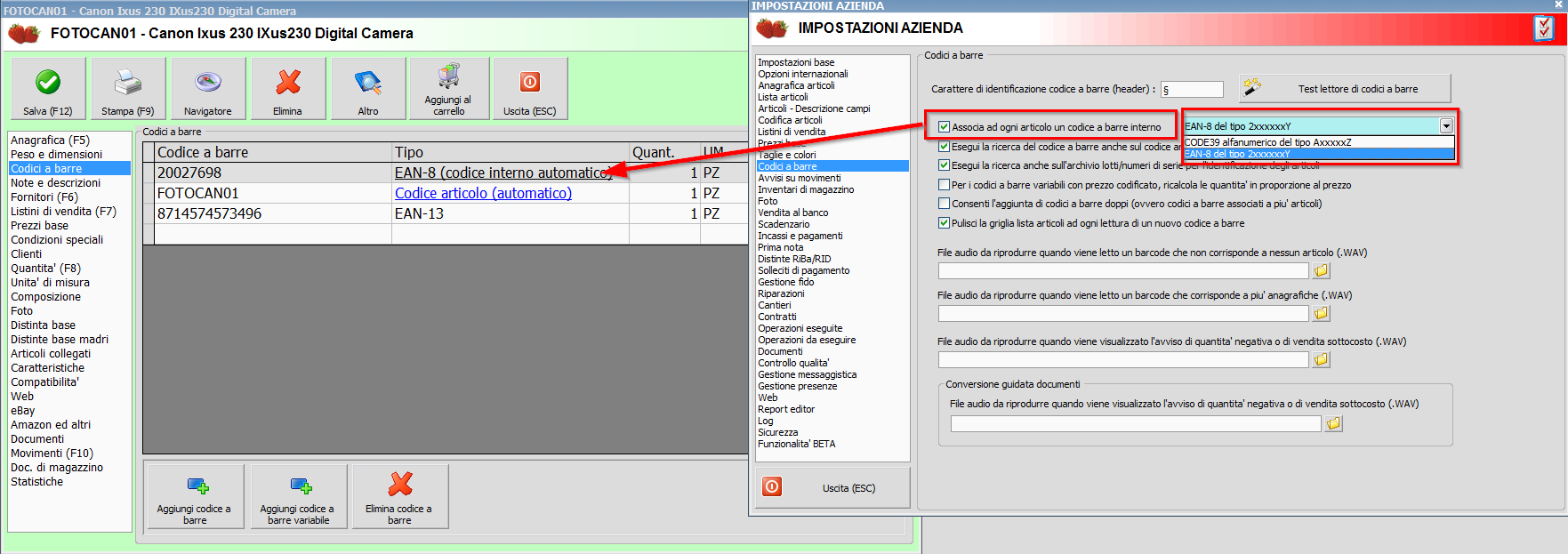Screen dimensions: 1568x554
Task: Open Fornitori (F6) section
Action: [44, 197]
